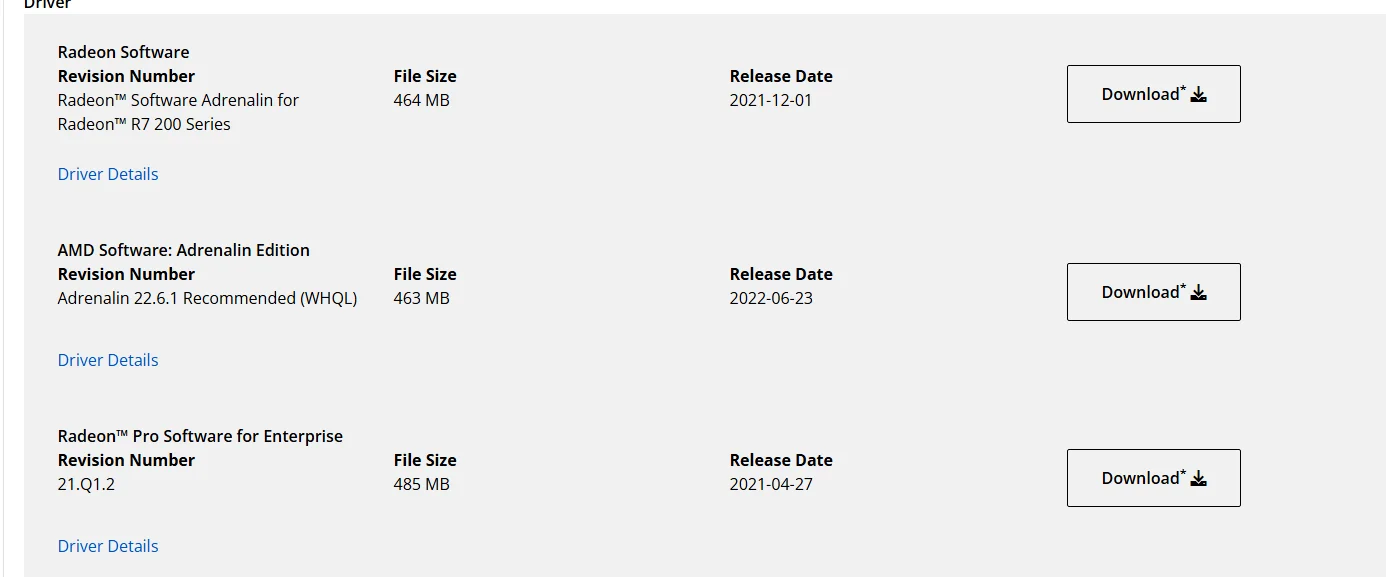Viewport: 1386px width, 577px height.
Task: Click the Radeon Pro Software for Enterprise heading
Action: (x=200, y=436)
